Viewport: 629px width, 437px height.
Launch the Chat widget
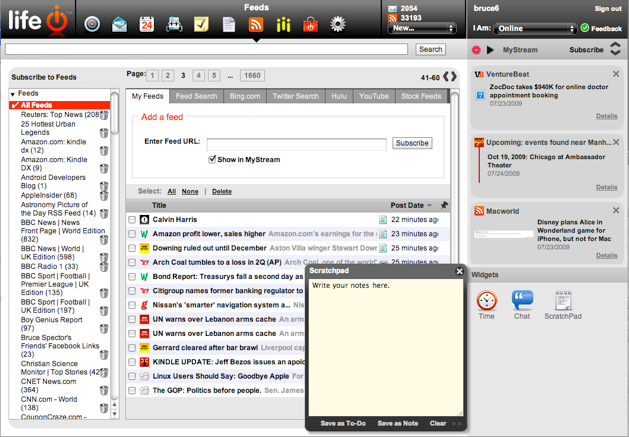point(522,301)
